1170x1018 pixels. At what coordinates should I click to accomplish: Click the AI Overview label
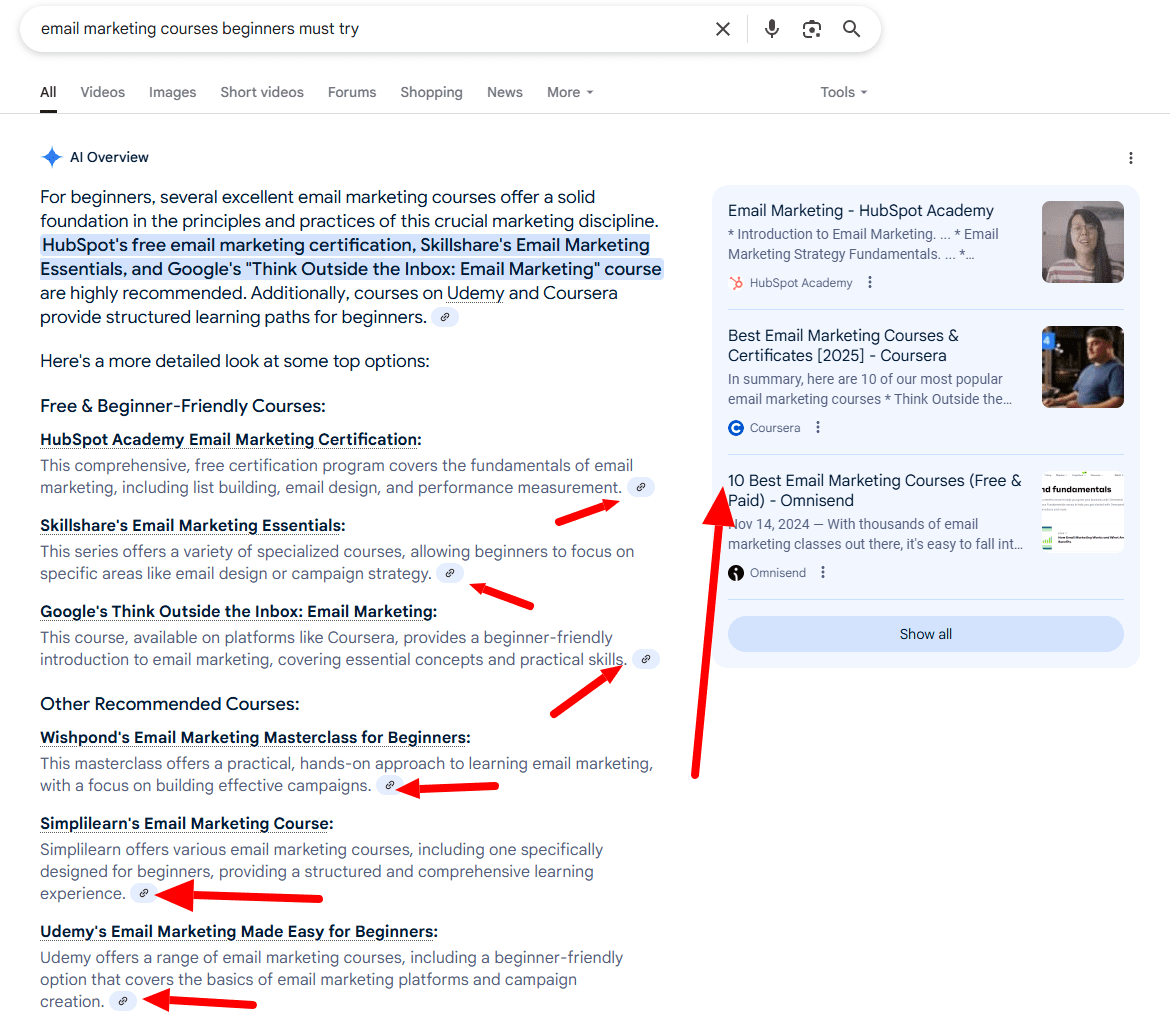(109, 157)
